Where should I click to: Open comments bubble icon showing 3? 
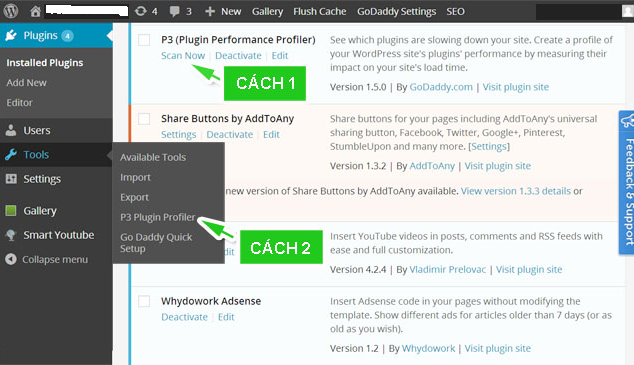175,11
